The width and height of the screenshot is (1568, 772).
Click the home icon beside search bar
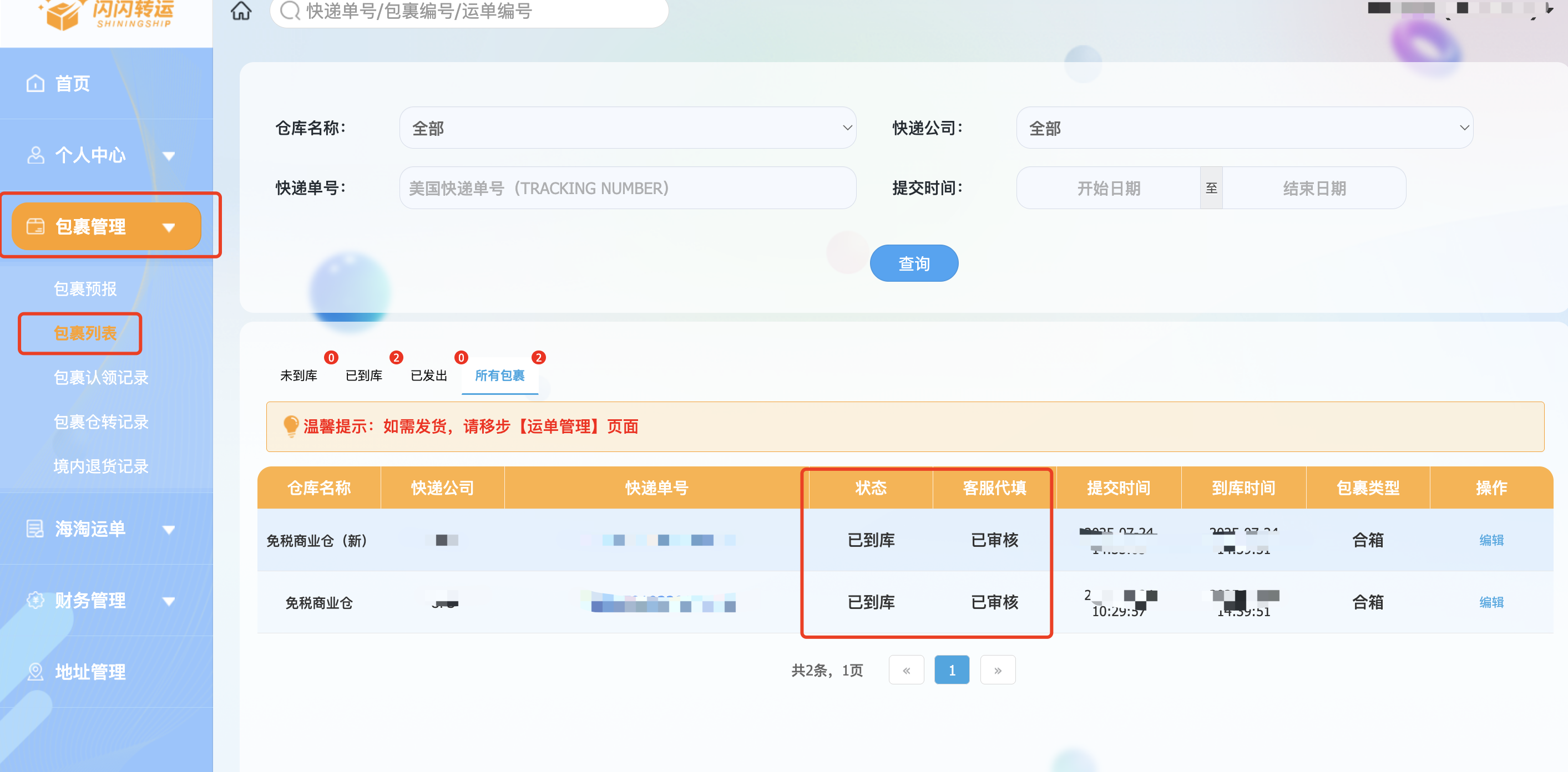pos(241,11)
